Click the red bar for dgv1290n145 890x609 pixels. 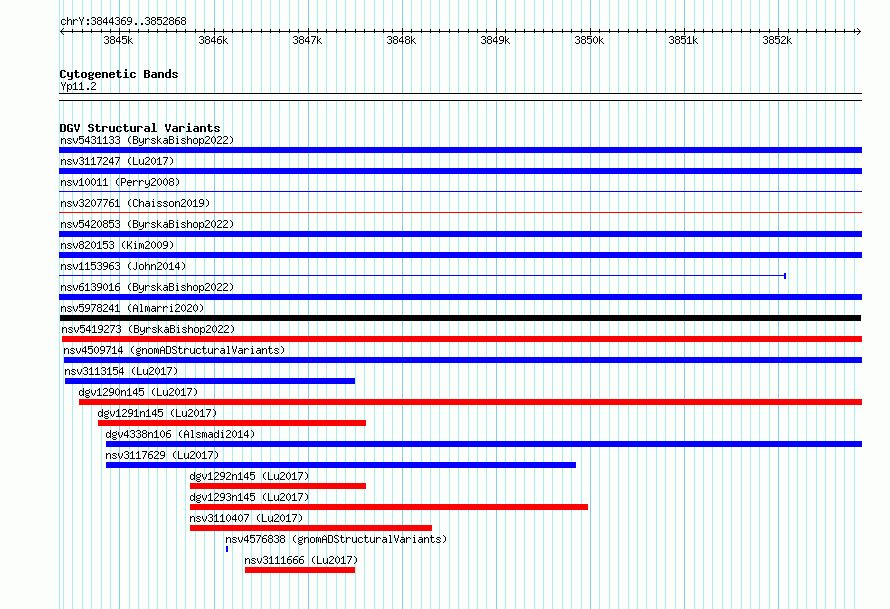pos(471,402)
